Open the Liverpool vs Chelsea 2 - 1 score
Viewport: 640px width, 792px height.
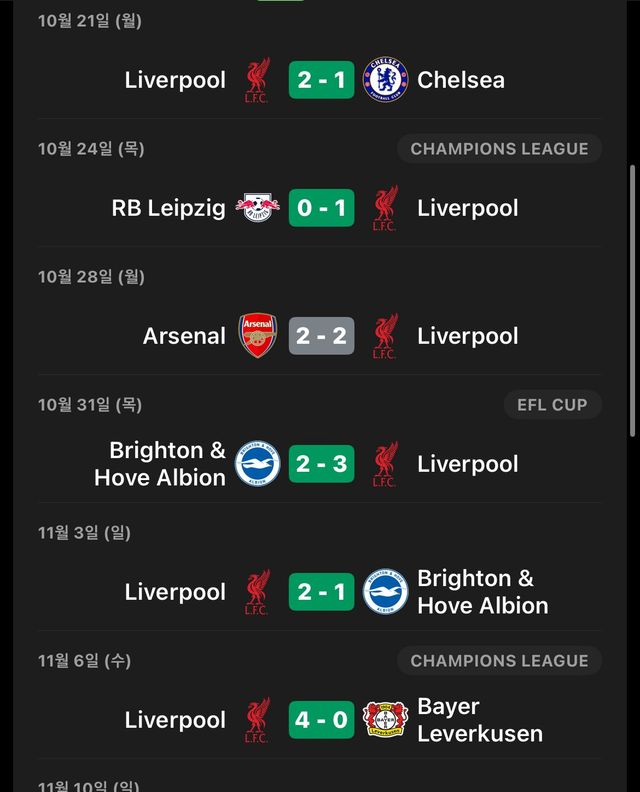[x=321, y=80]
